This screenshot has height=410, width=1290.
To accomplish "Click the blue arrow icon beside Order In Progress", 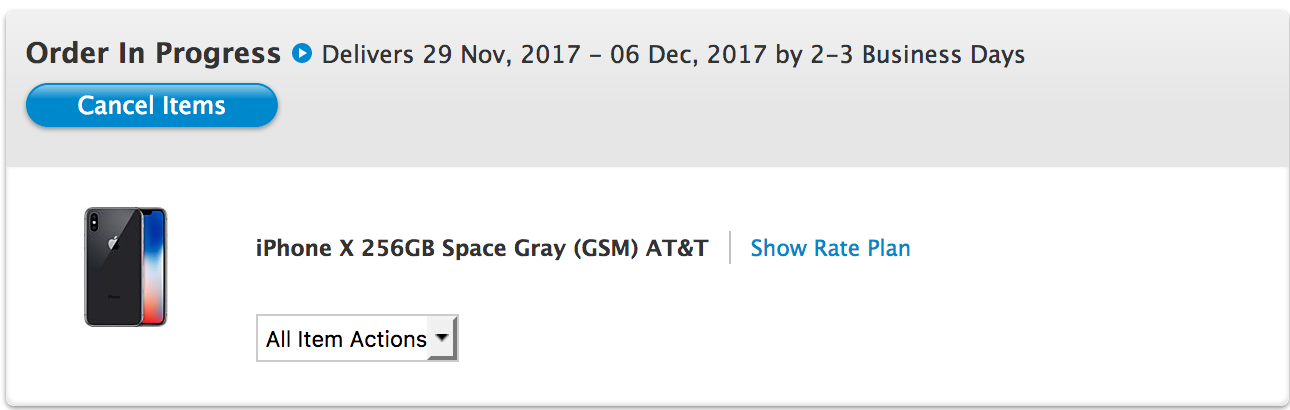I will click(x=302, y=53).
